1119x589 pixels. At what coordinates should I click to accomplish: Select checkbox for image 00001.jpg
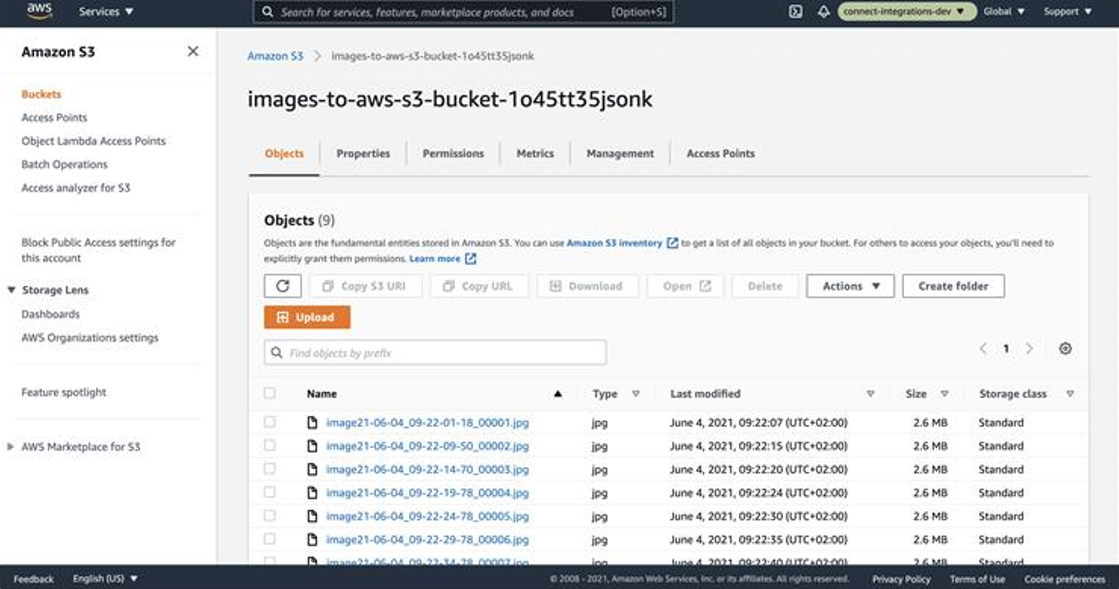click(269, 422)
